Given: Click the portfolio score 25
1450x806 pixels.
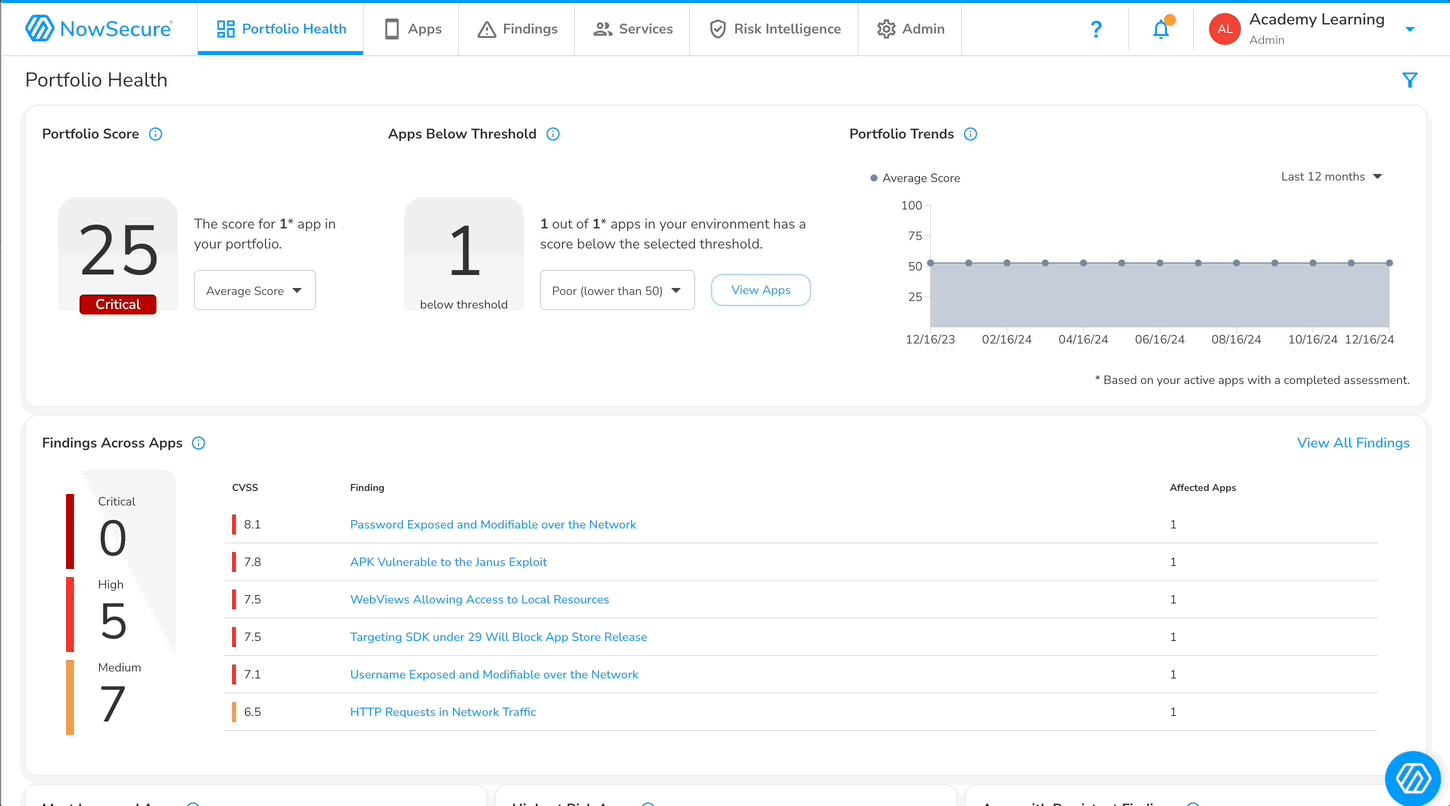Looking at the screenshot, I should click(118, 250).
